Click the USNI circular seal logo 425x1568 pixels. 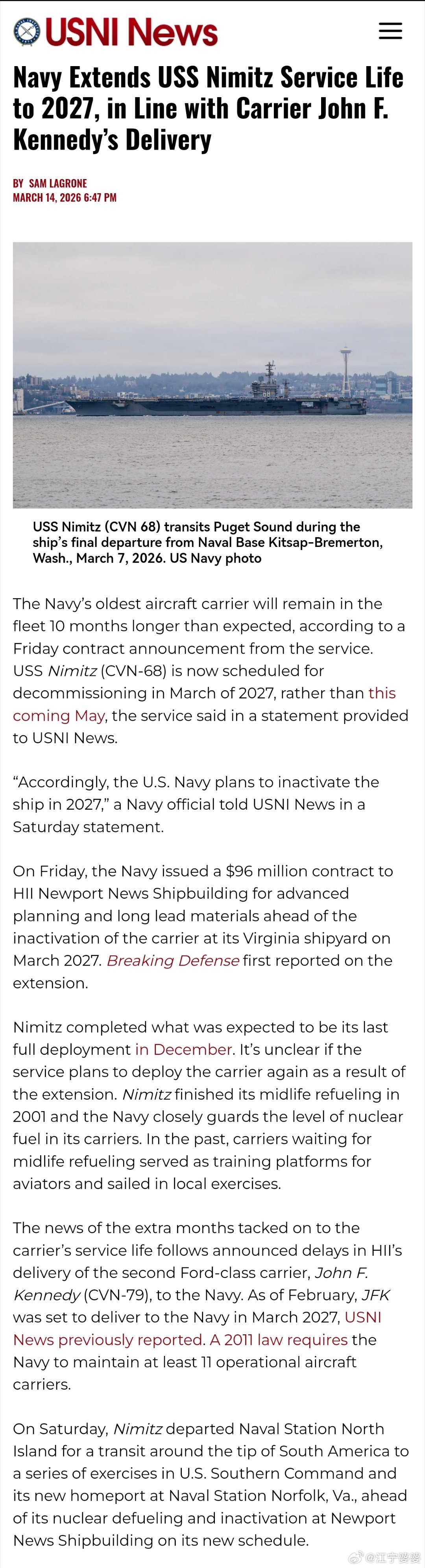[27, 32]
